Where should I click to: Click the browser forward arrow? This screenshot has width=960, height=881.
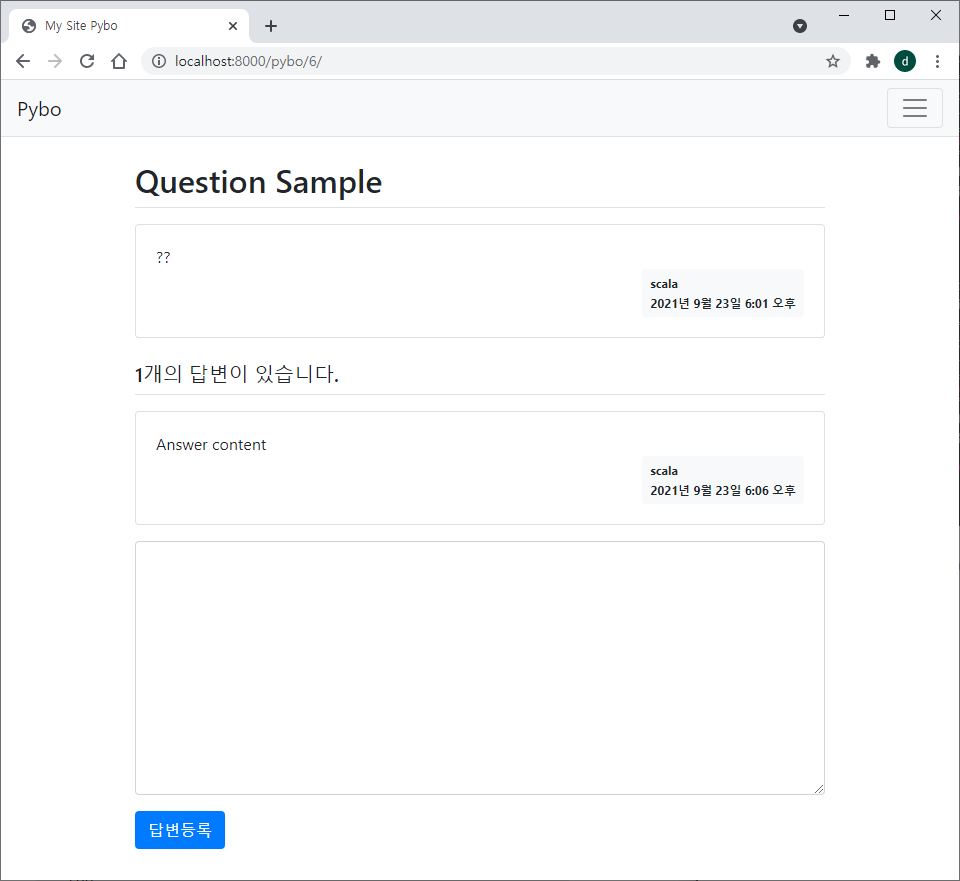55,61
